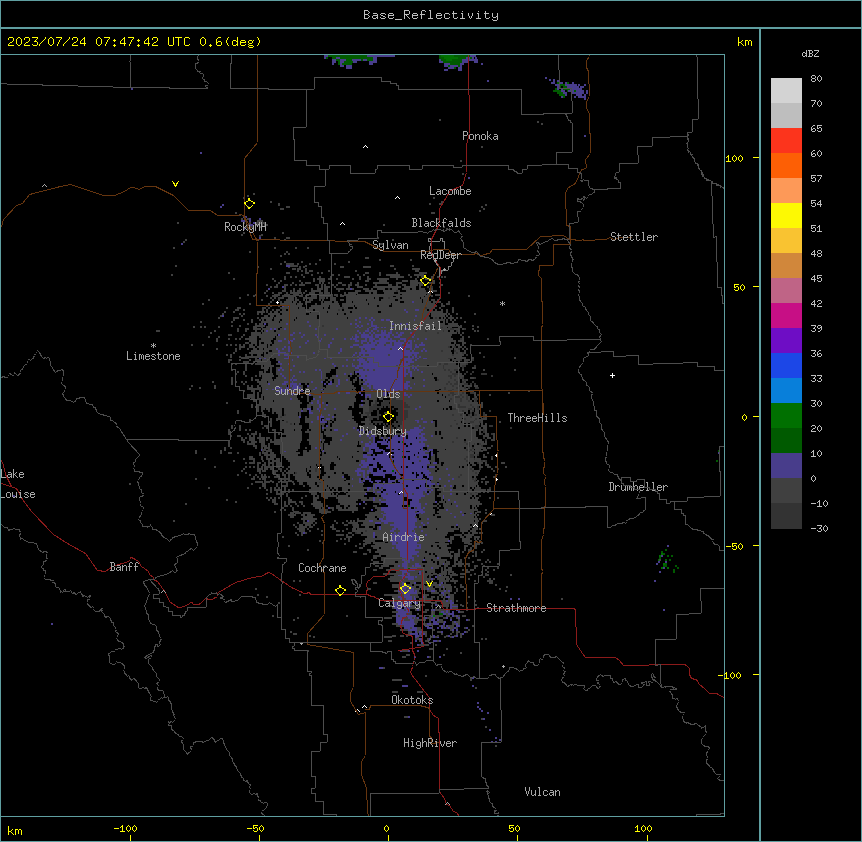Select the 30 dBZ green color swatch
This screenshot has width=862, height=842.
coord(786,416)
